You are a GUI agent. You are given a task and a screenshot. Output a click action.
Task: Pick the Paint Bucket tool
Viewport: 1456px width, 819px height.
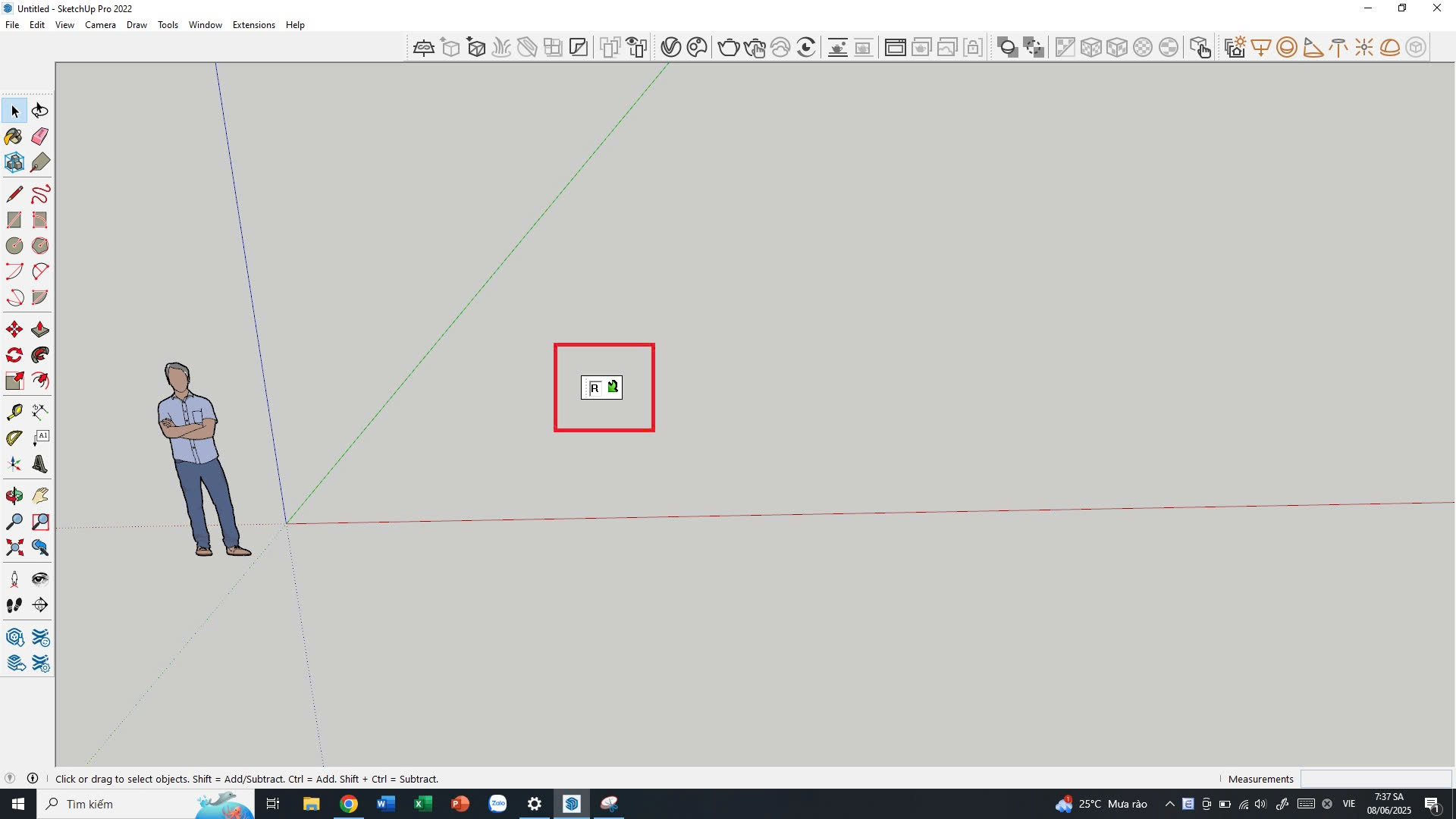point(14,136)
